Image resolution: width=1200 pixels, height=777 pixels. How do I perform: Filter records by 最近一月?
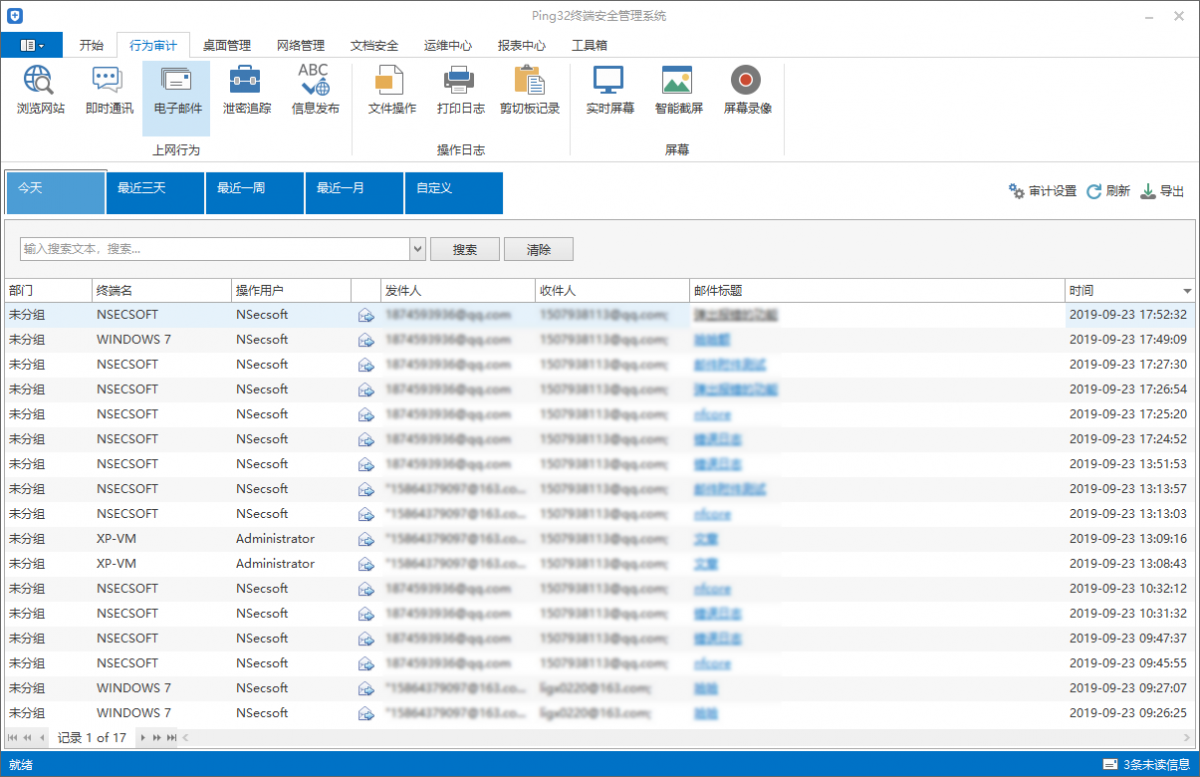pos(354,192)
